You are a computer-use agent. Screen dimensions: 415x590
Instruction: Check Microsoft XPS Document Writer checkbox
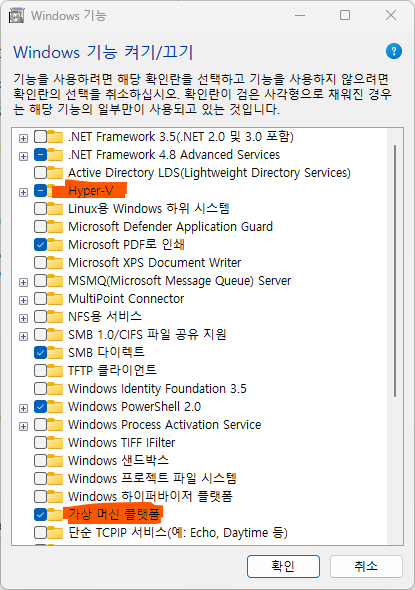40,263
